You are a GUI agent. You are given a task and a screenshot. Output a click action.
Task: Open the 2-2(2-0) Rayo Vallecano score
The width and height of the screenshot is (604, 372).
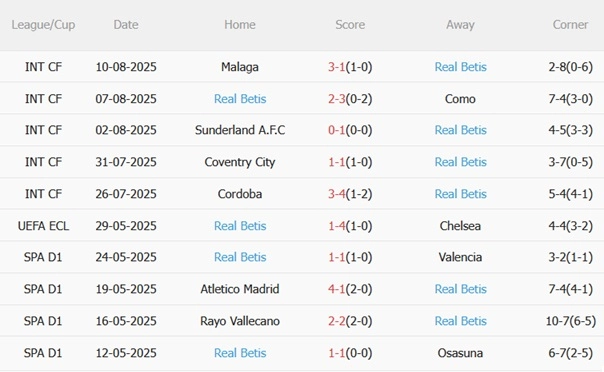(x=350, y=321)
